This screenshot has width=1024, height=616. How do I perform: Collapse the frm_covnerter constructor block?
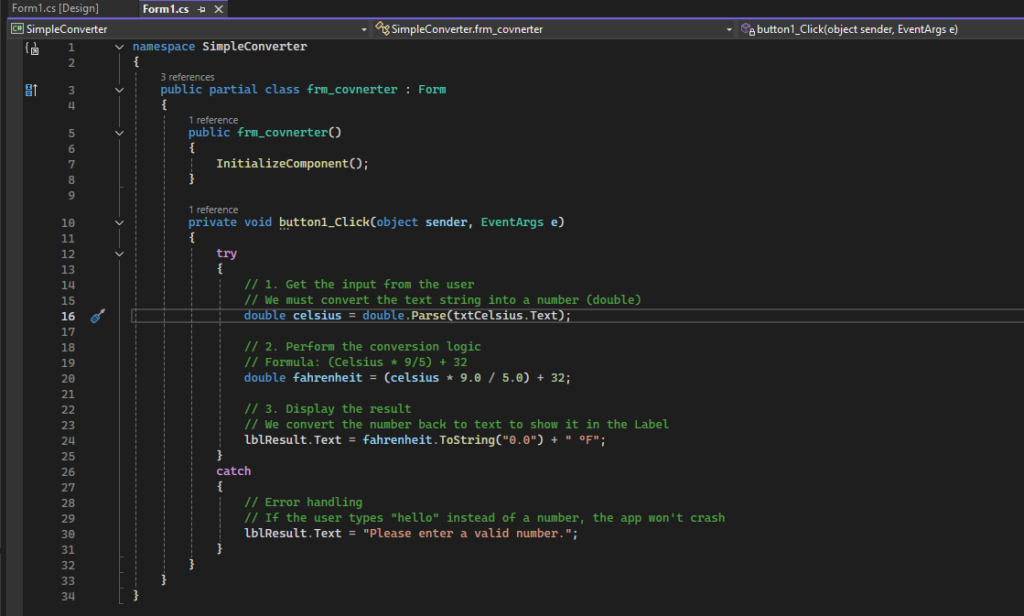120,132
